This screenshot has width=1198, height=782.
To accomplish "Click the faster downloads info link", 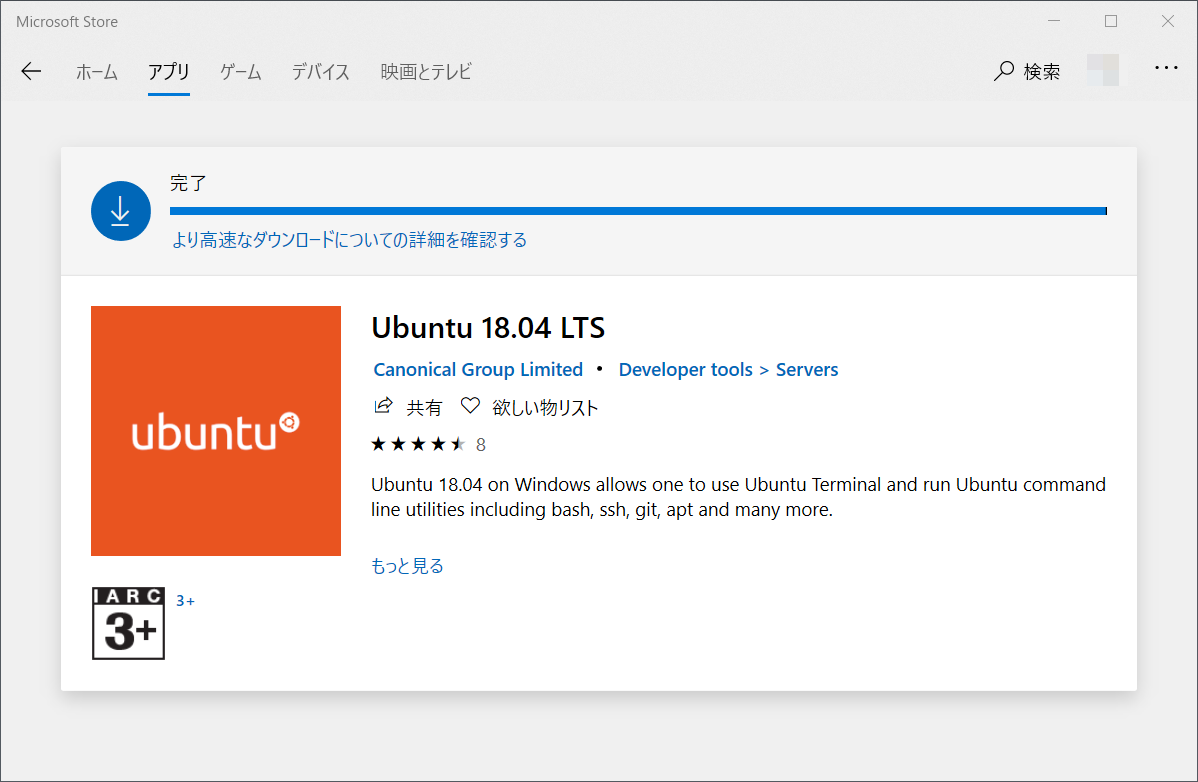I will [x=348, y=240].
